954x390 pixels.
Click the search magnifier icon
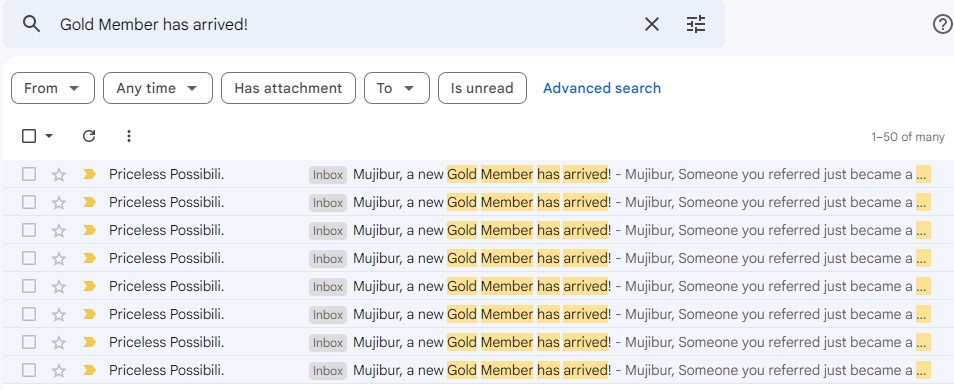click(x=31, y=24)
